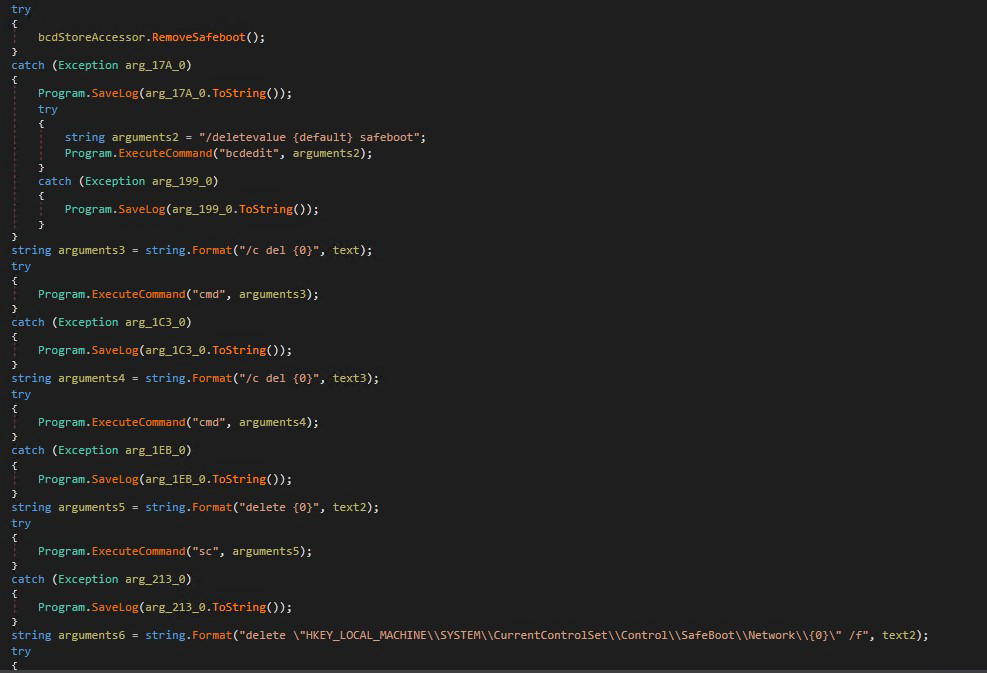The width and height of the screenshot is (987, 673).
Task: Click text2 at end of arguments6 line
Action: 898,635
